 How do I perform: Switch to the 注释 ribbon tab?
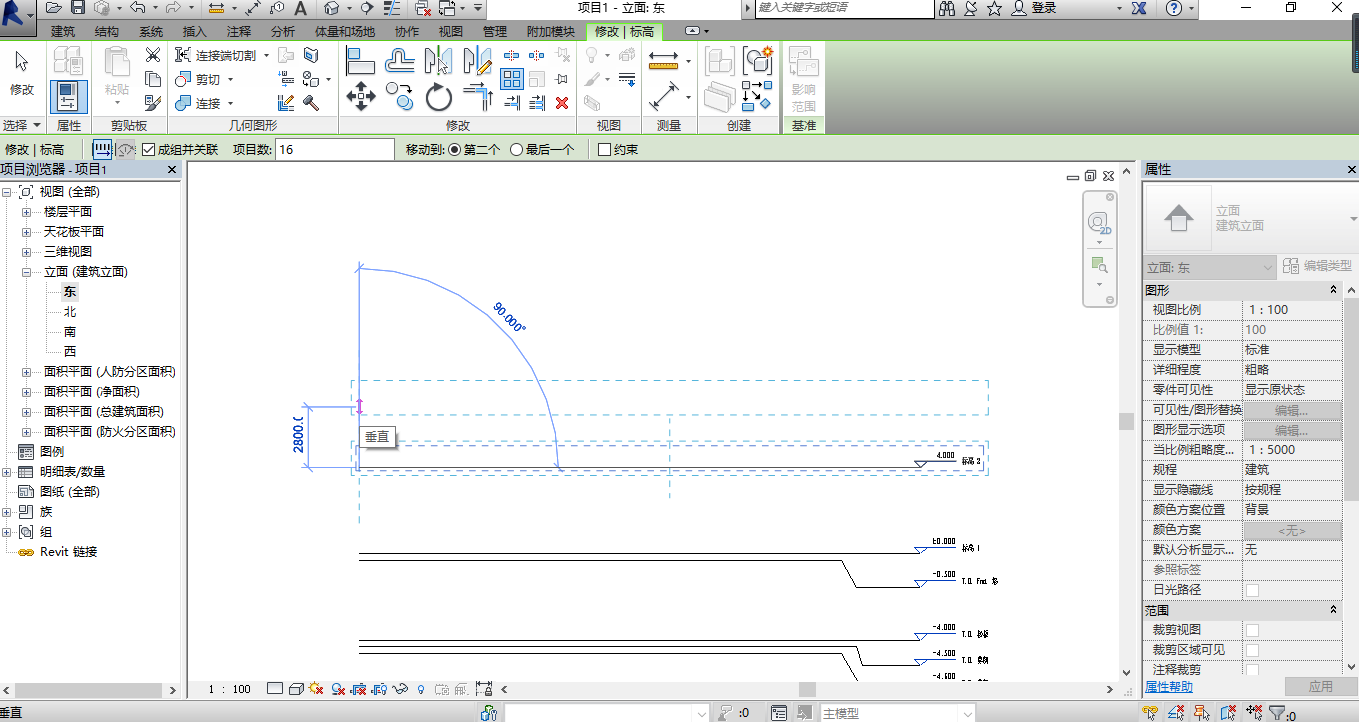click(239, 32)
